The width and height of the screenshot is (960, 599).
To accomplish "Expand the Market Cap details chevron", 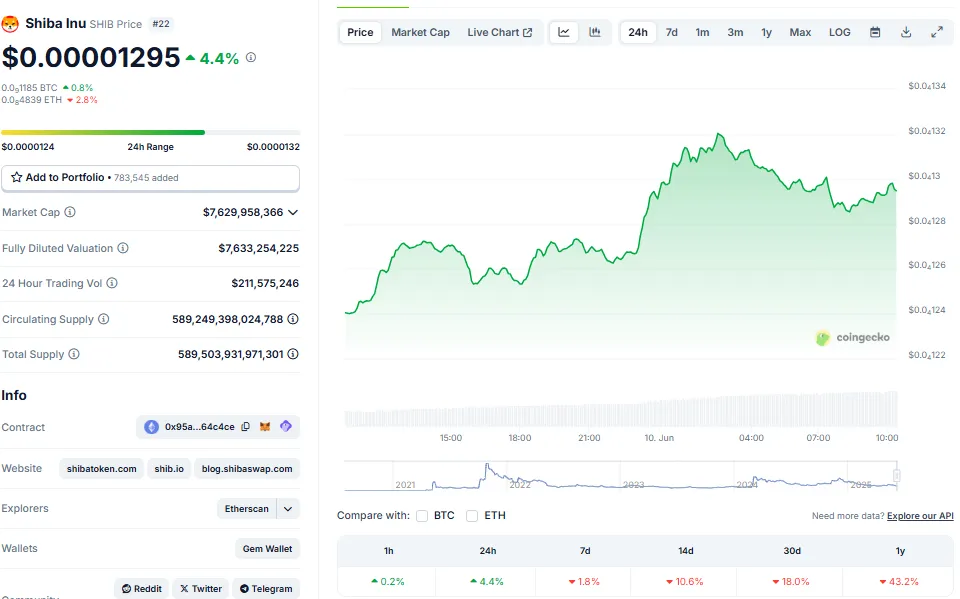I will [x=293, y=213].
